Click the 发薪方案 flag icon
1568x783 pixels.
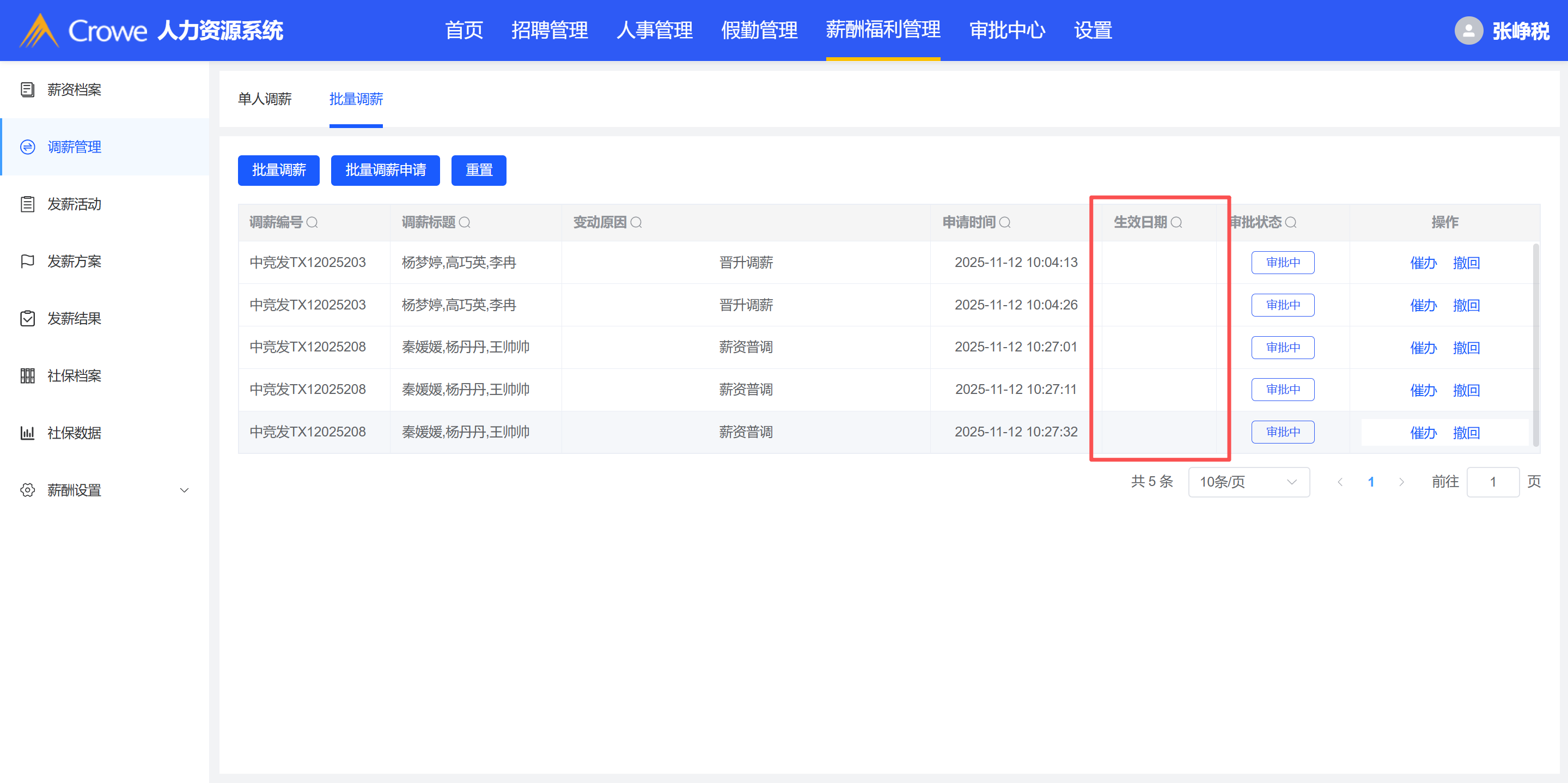[27, 261]
